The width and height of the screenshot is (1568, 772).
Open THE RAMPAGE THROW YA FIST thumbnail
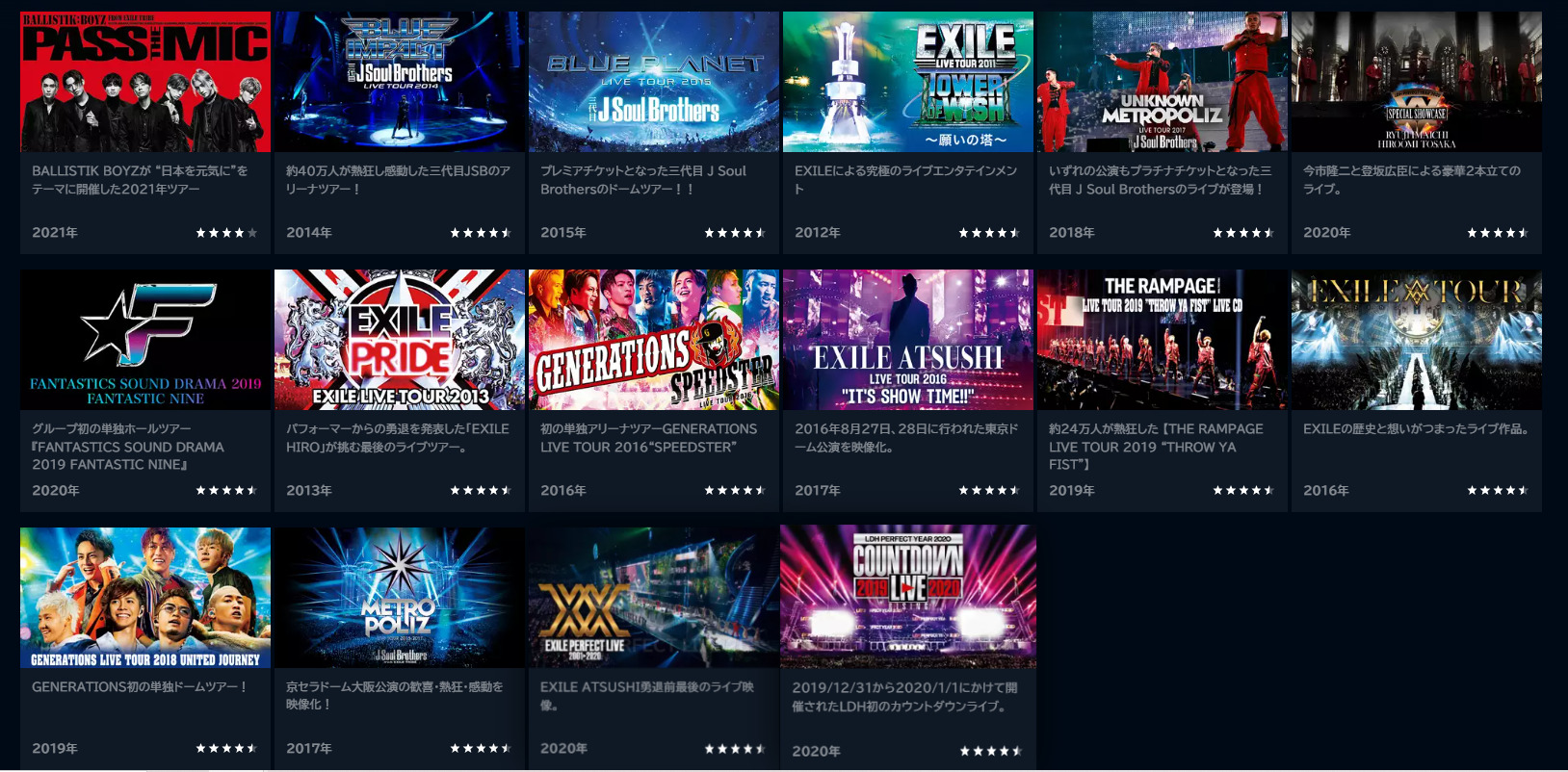pyautogui.click(x=1163, y=340)
